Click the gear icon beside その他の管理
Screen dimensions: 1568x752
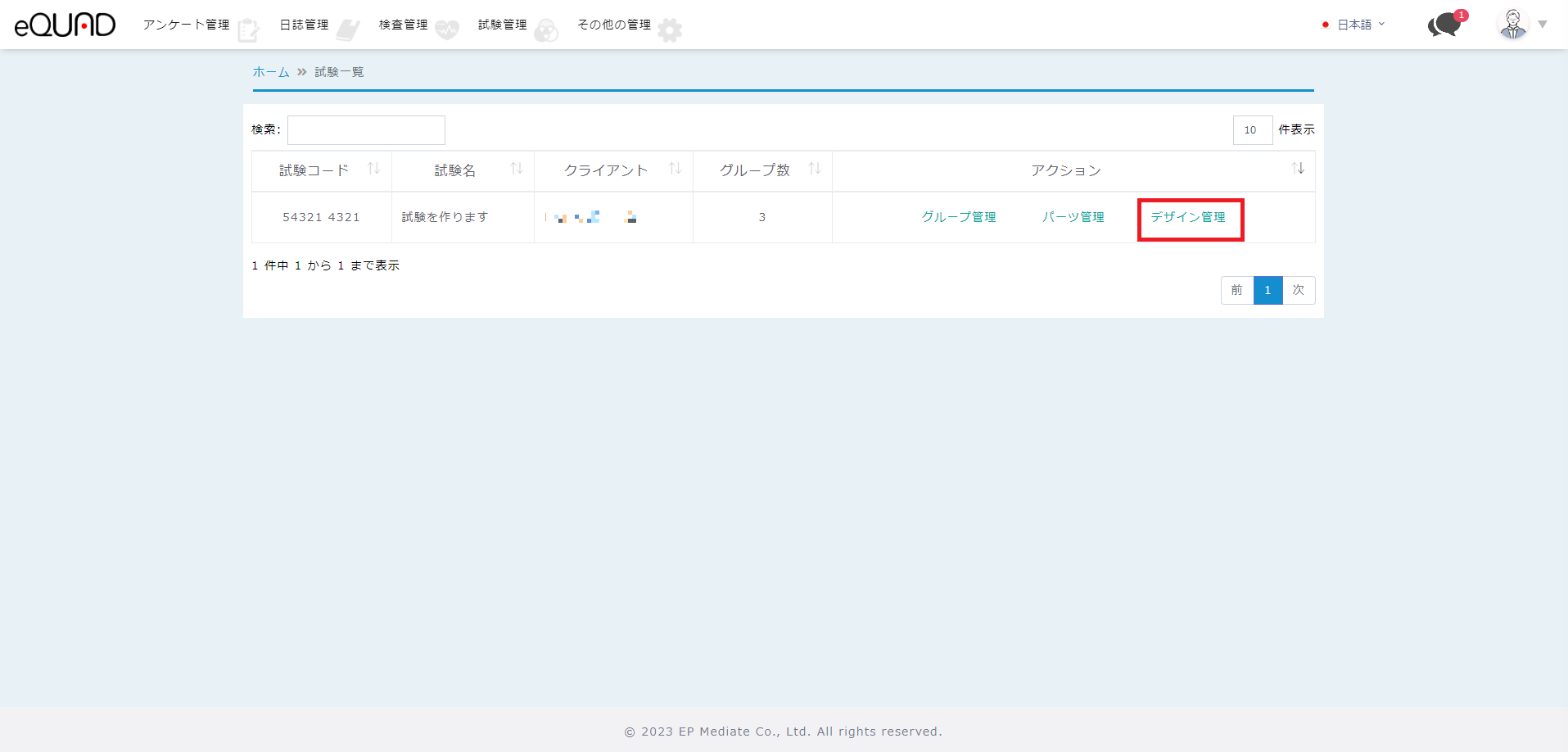coord(670,30)
